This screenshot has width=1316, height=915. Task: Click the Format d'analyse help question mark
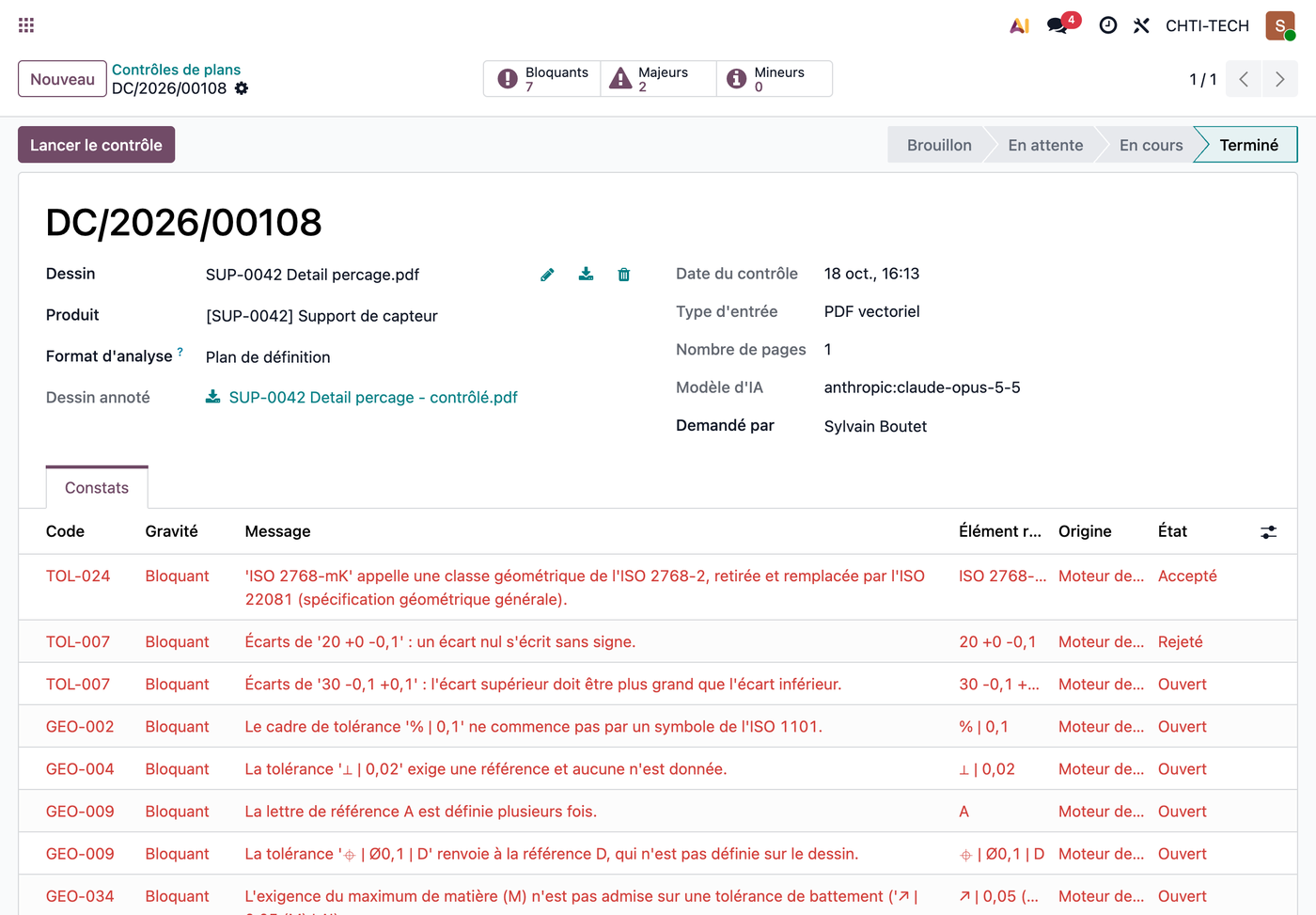pos(180,351)
